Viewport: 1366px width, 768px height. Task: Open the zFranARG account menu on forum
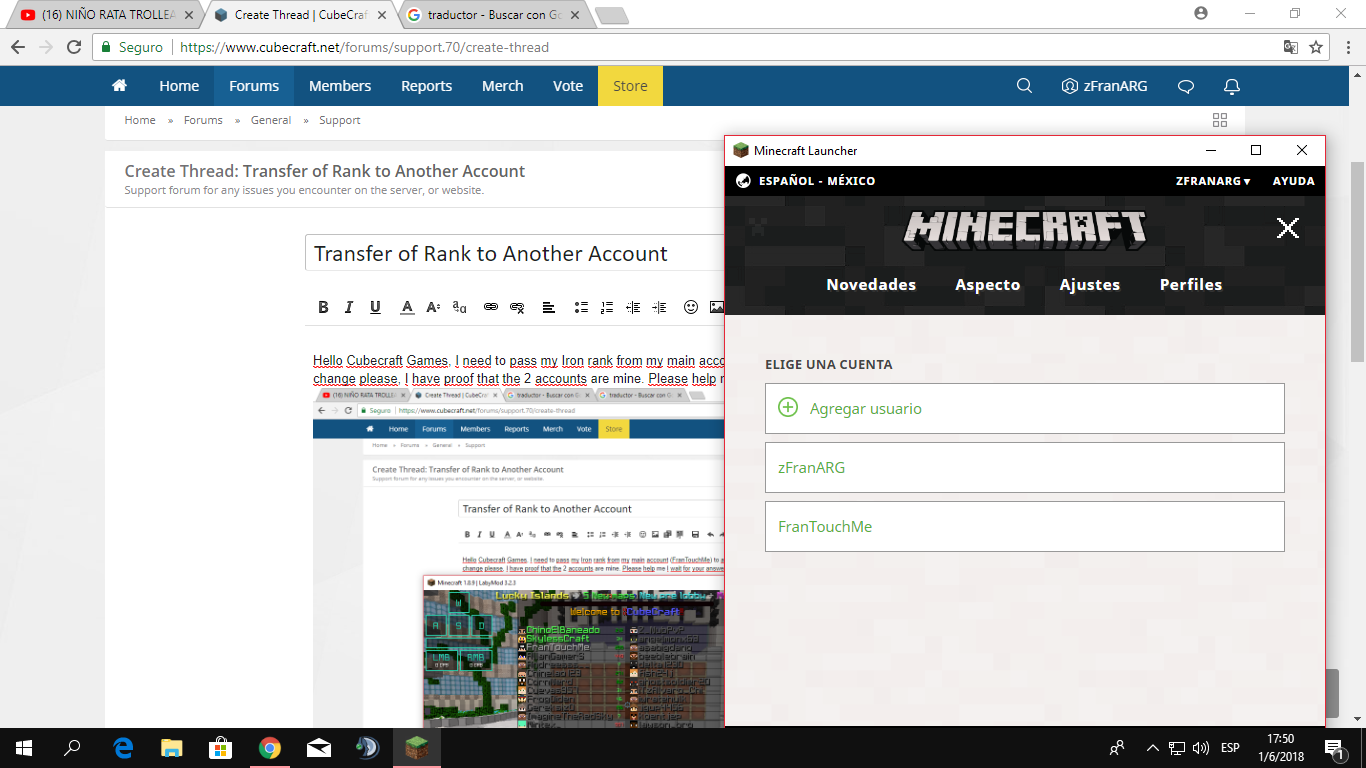(1105, 86)
